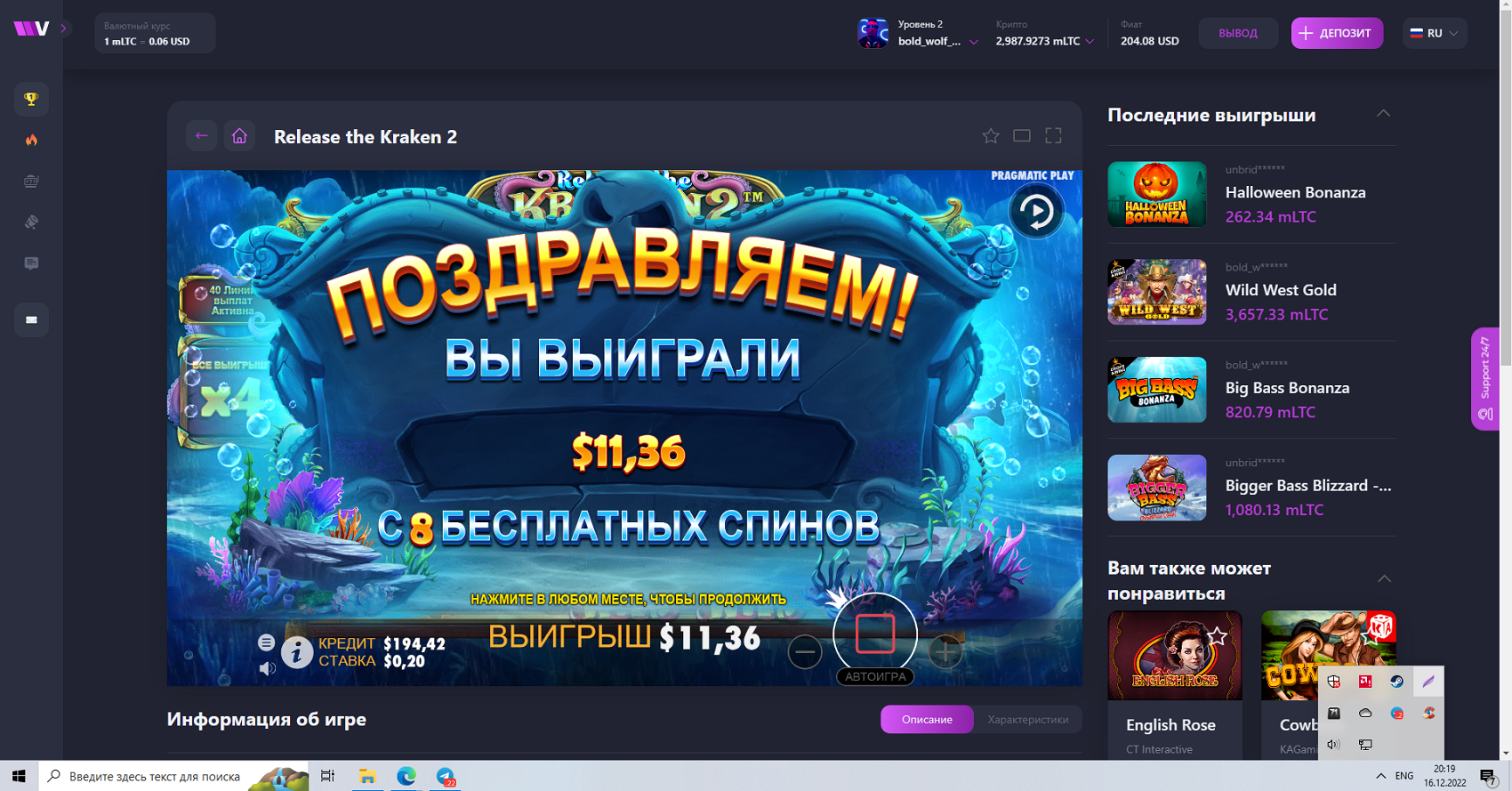Image resolution: width=1512 pixels, height=791 pixels.
Task: Open the trophy tournaments sidebar icon
Action: 31,99
